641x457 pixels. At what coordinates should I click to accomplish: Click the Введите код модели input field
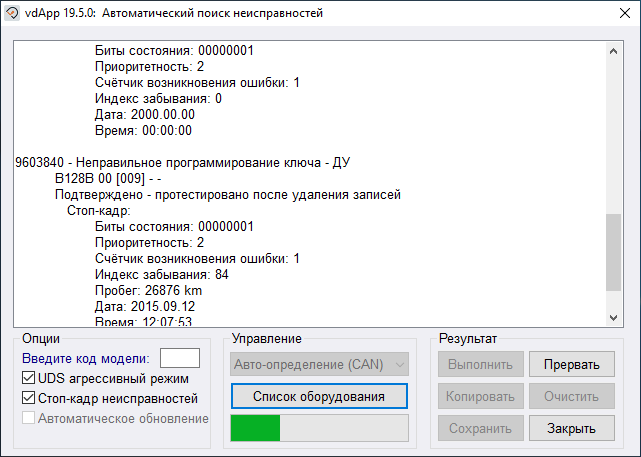tap(180, 358)
